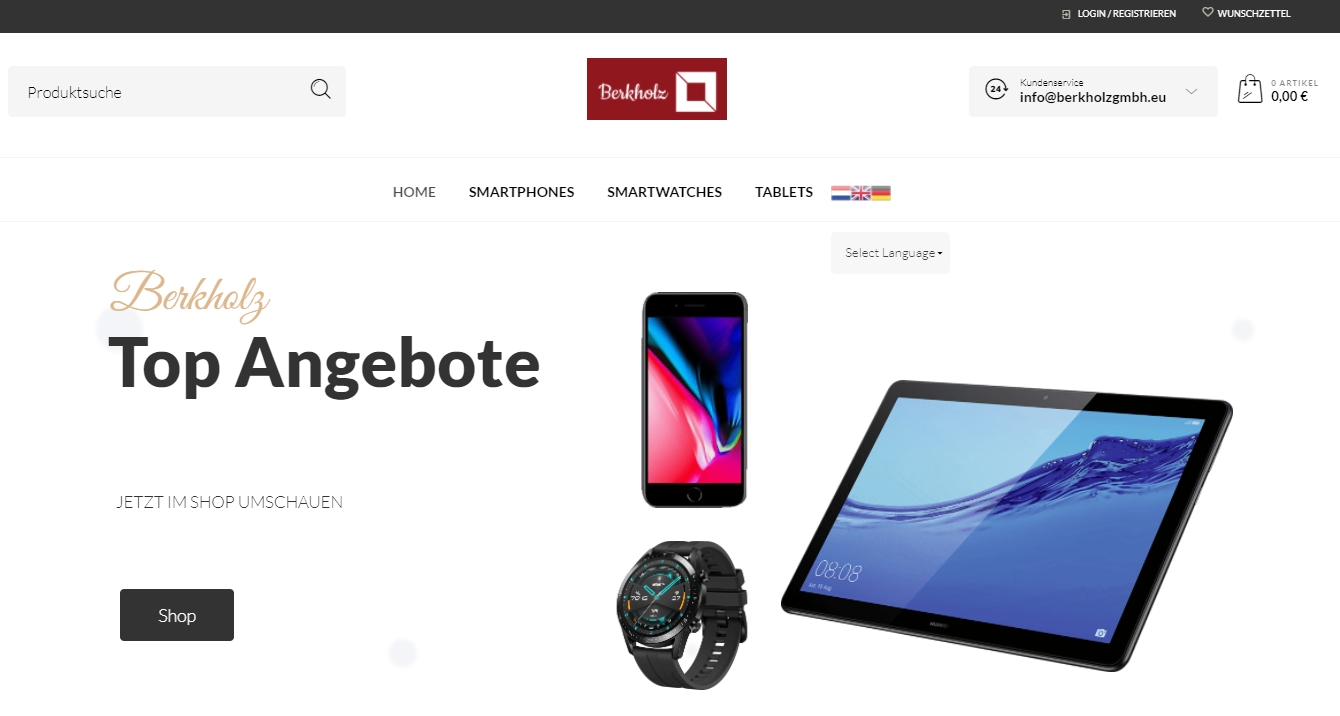Viewport: 1340px width, 716px height.
Task: Open the Wunschzettel link
Action: pos(1254,14)
